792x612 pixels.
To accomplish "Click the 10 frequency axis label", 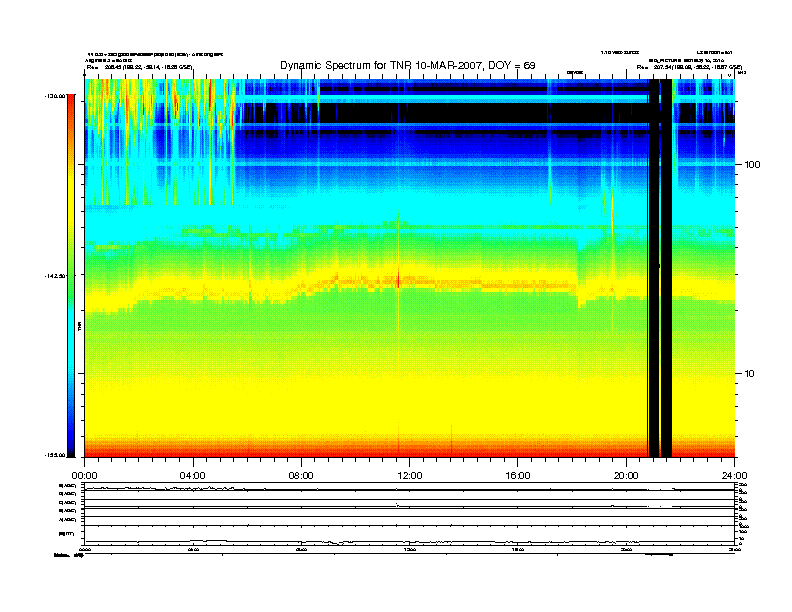I will tap(749, 374).
